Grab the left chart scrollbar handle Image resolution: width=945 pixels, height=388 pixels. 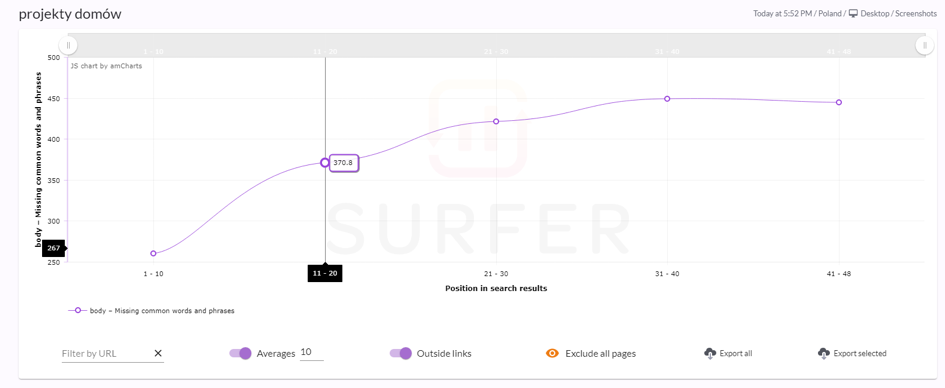click(68, 45)
